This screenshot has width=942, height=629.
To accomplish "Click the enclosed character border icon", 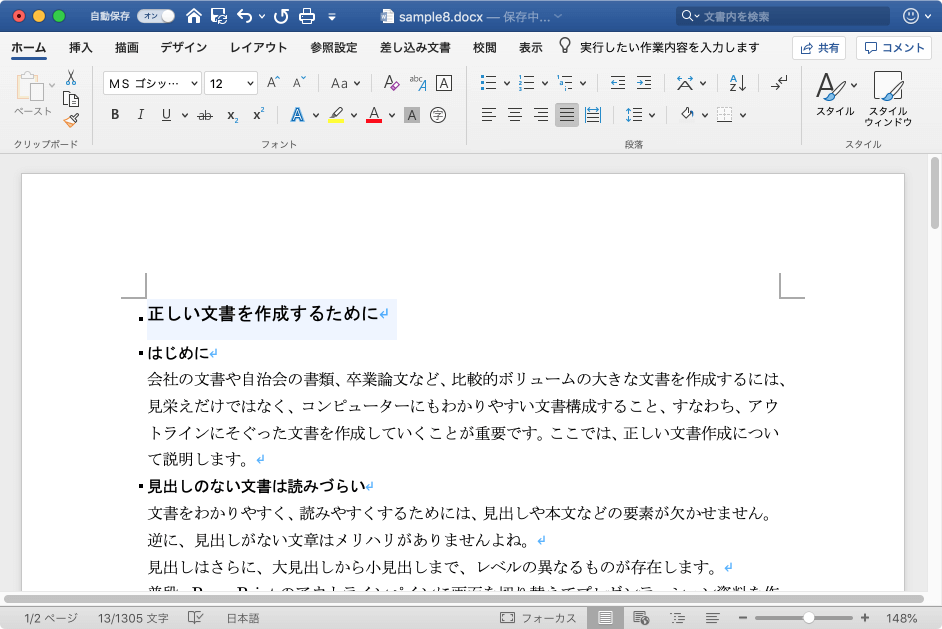I will pos(444,83).
